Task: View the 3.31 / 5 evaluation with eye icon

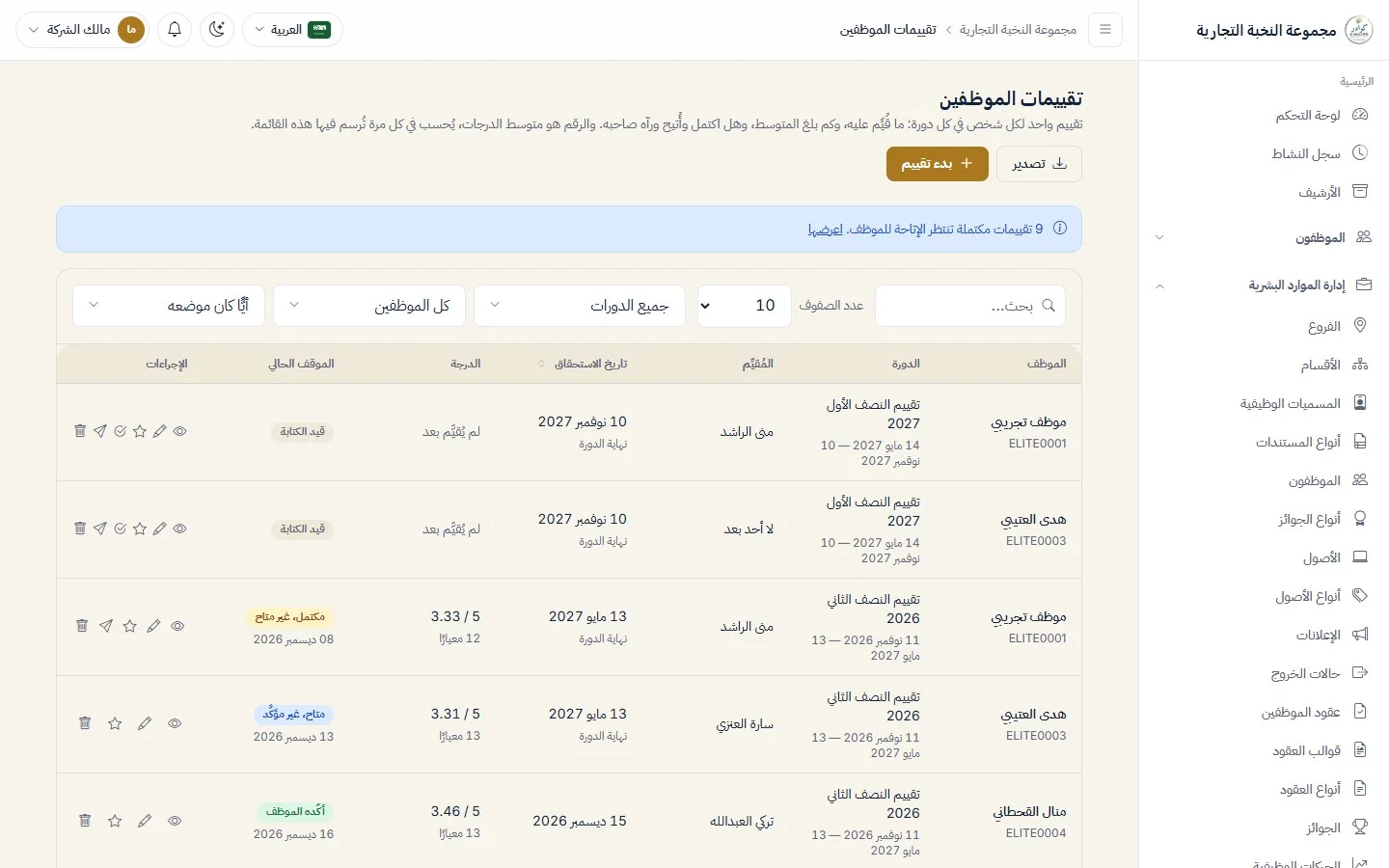Action: (x=175, y=723)
